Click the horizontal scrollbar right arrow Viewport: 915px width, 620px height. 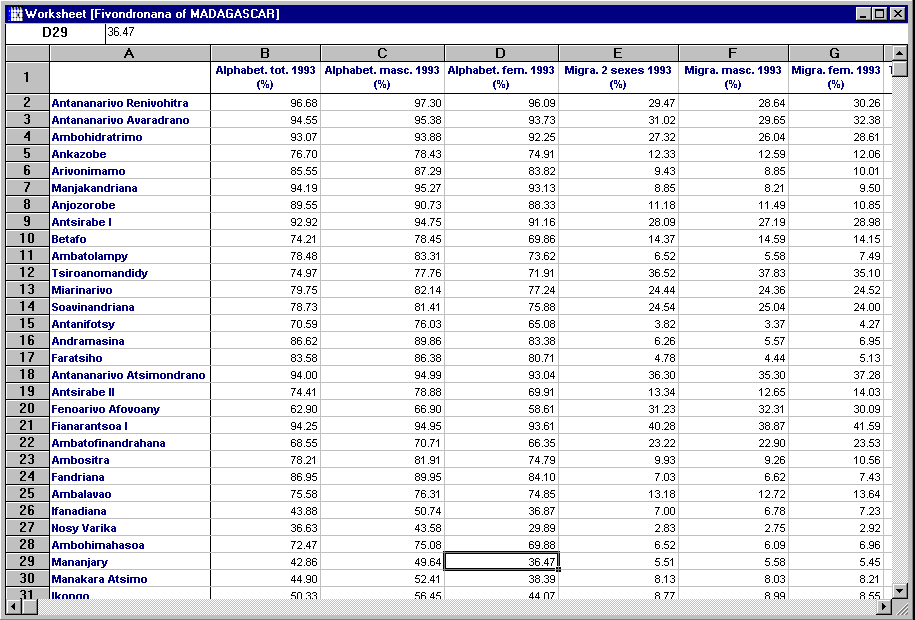[x=884, y=607]
